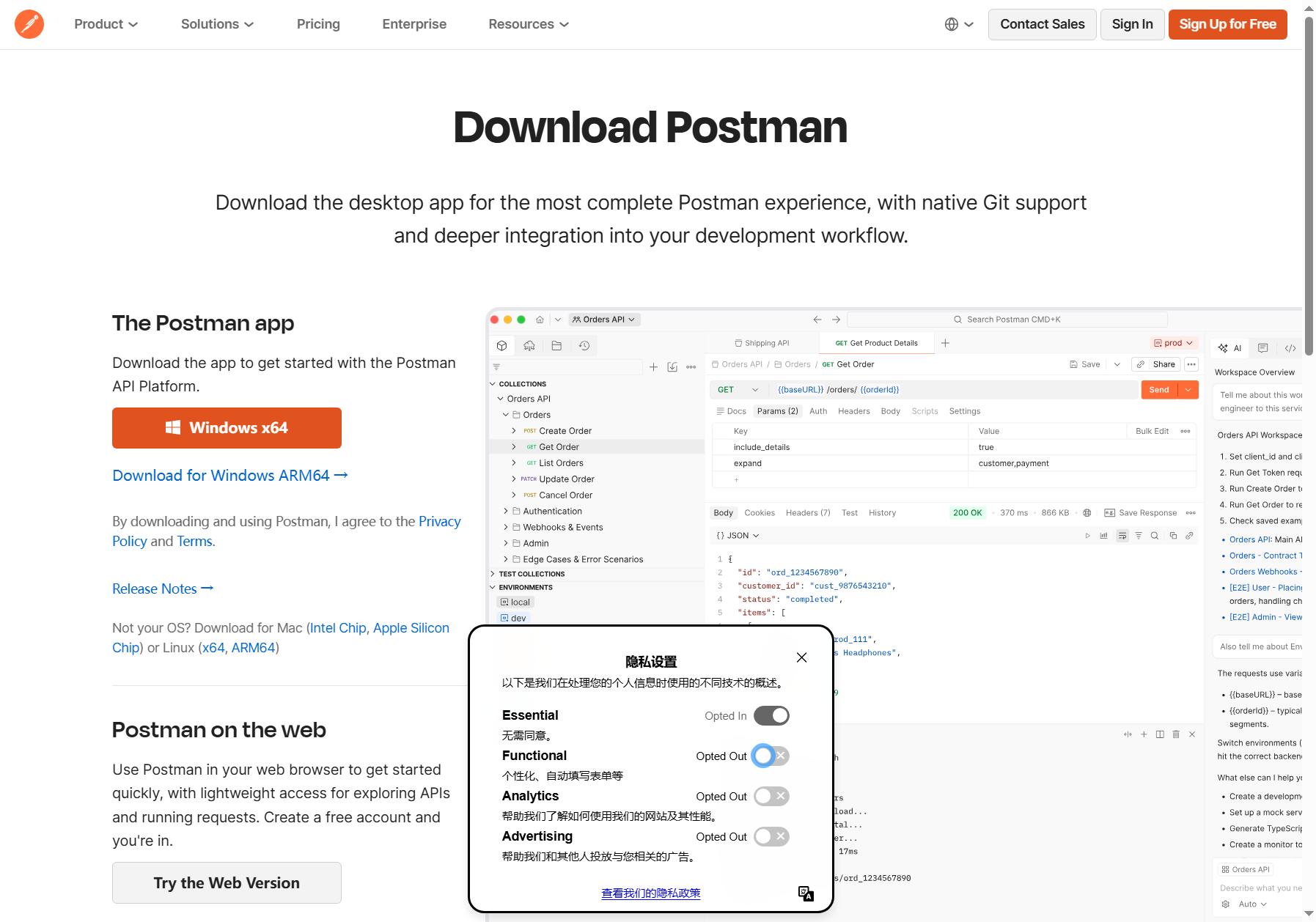The height and width of the screenshot is (922, 1316).
Task: Click the Sign In button
Action: click(x=1132, y=24)
